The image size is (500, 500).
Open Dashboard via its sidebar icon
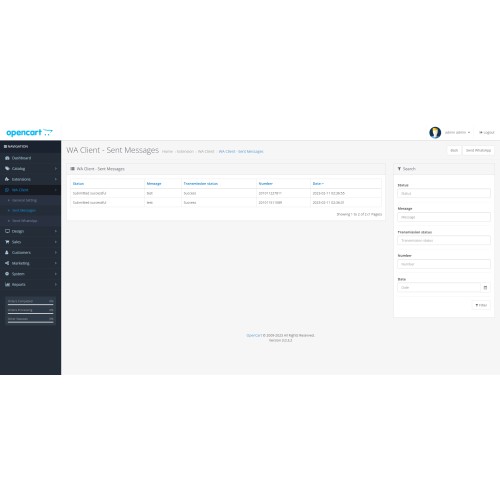pos(7,158)
